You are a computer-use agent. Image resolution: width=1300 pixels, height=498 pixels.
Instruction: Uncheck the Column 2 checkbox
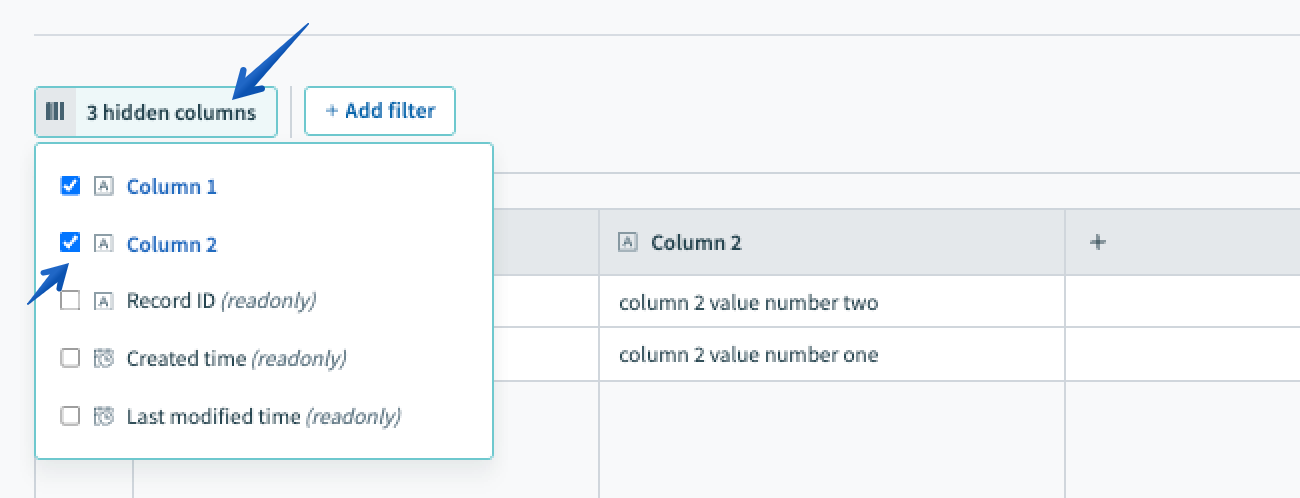point(70,242)
